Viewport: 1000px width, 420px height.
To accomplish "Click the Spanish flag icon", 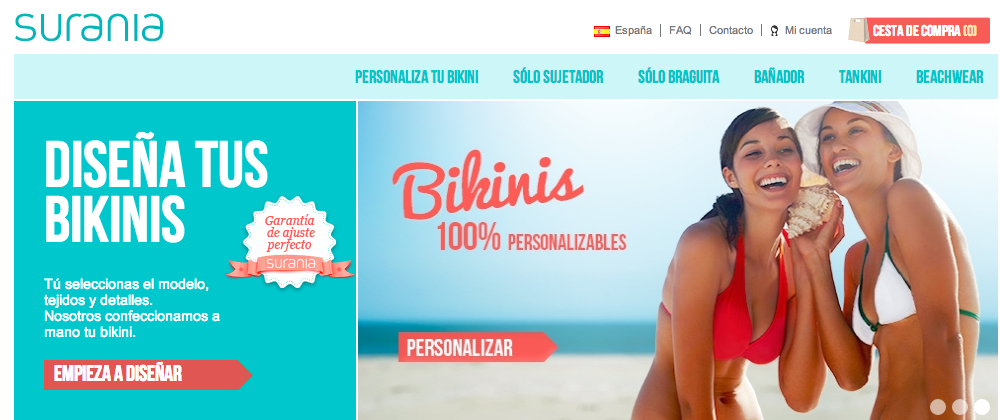I will (601, 31).
